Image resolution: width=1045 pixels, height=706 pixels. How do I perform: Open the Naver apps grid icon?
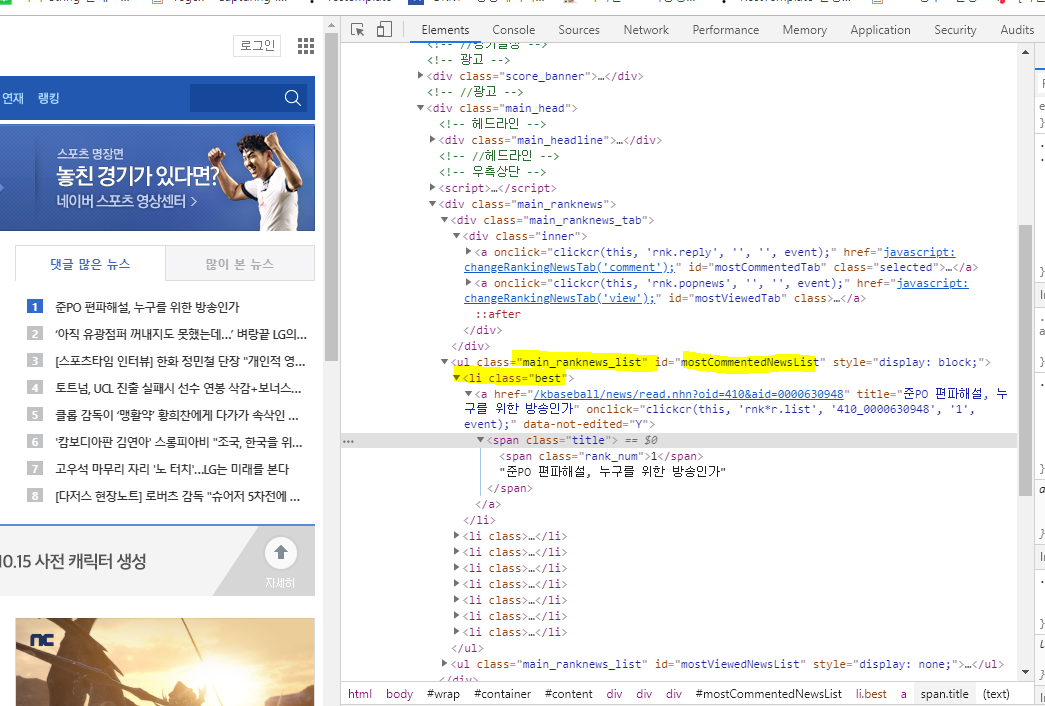[x=306, y=45]
